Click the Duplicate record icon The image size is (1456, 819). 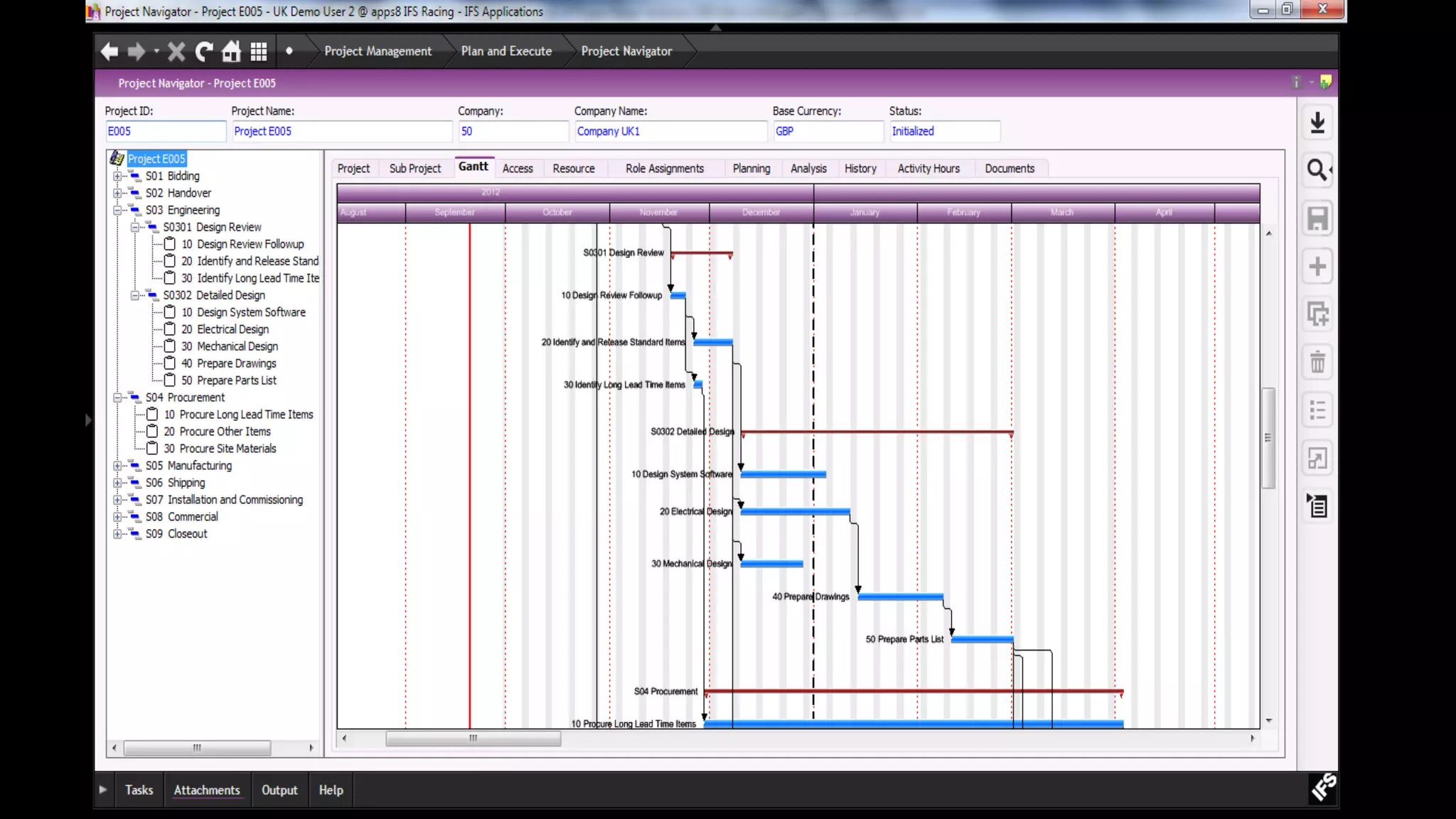tap(1317, 314)
